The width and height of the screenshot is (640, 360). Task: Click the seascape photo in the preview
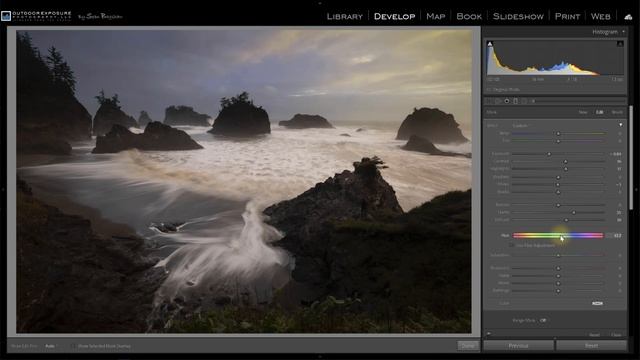coord(244,182)
